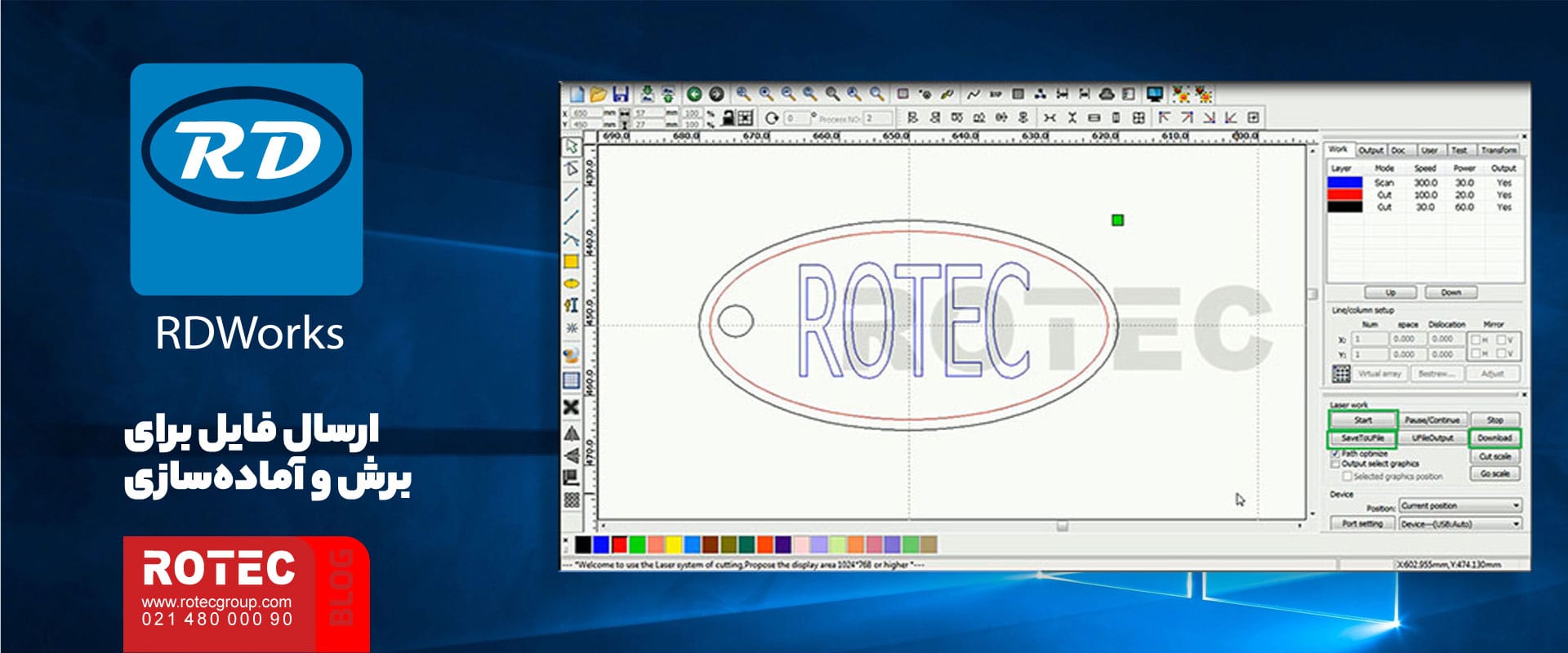The height and width of the screenshot is (653, 1568).
Task: Click the Download button
Action: tap(1494, 438)
